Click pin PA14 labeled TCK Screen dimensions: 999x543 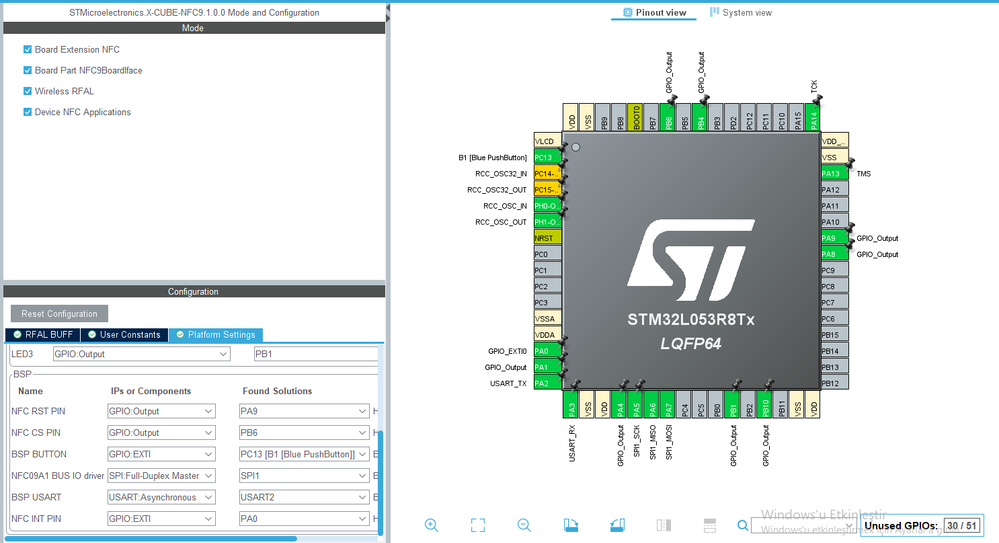[x=812, y=117]
